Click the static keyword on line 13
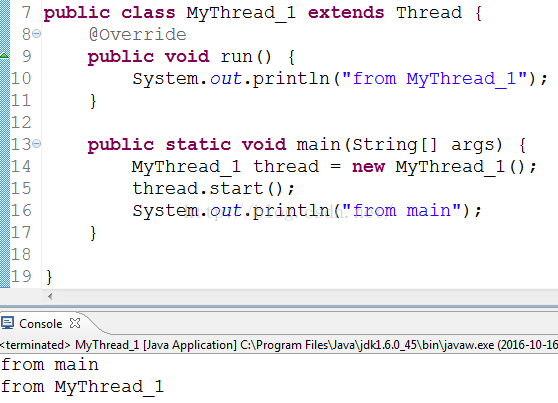This screenshot has height=403, width=558. 198,145
